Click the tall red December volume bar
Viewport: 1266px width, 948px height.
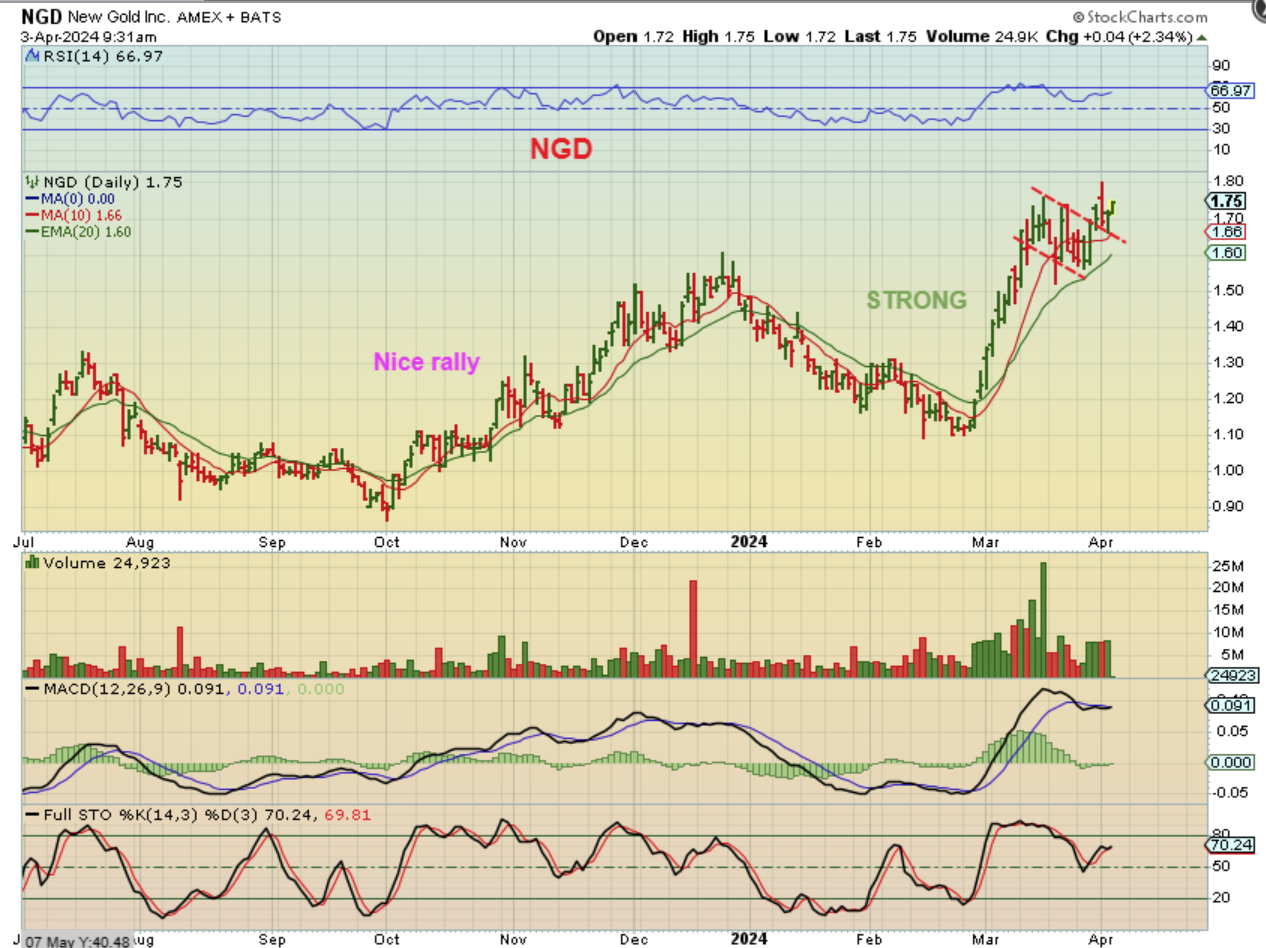tap(692, 629)
